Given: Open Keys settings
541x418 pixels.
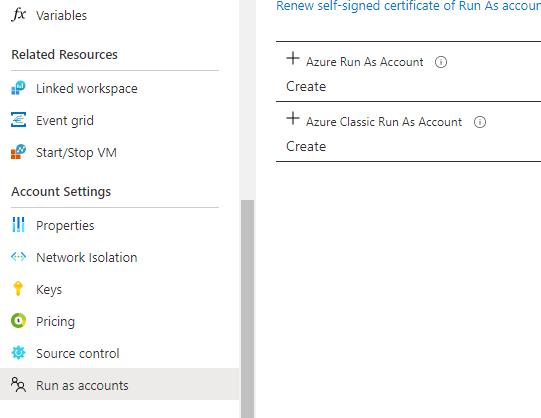Looking at the screenshot, I should [49, 290].
